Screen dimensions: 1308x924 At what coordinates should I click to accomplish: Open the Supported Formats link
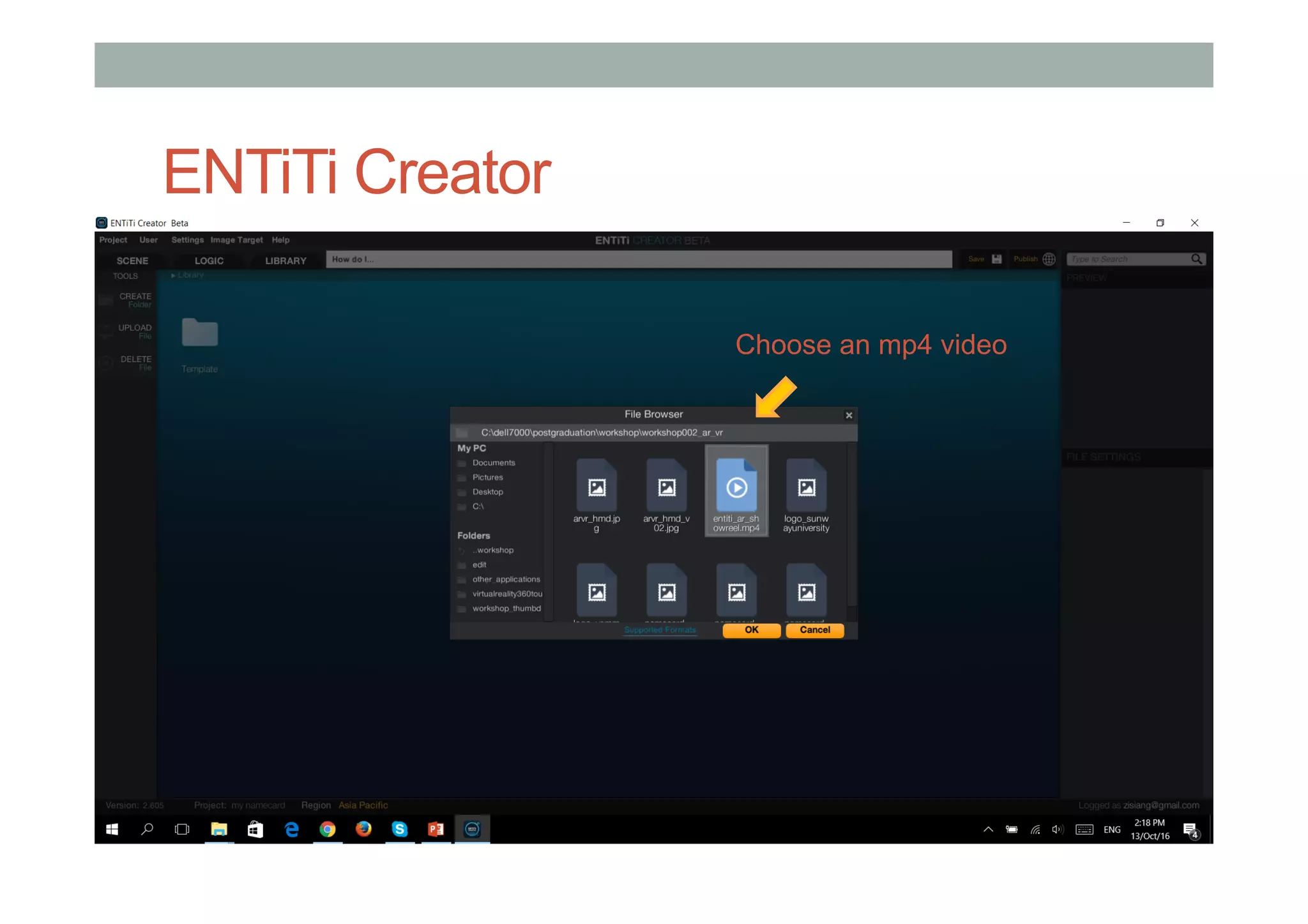click(660, 630)
